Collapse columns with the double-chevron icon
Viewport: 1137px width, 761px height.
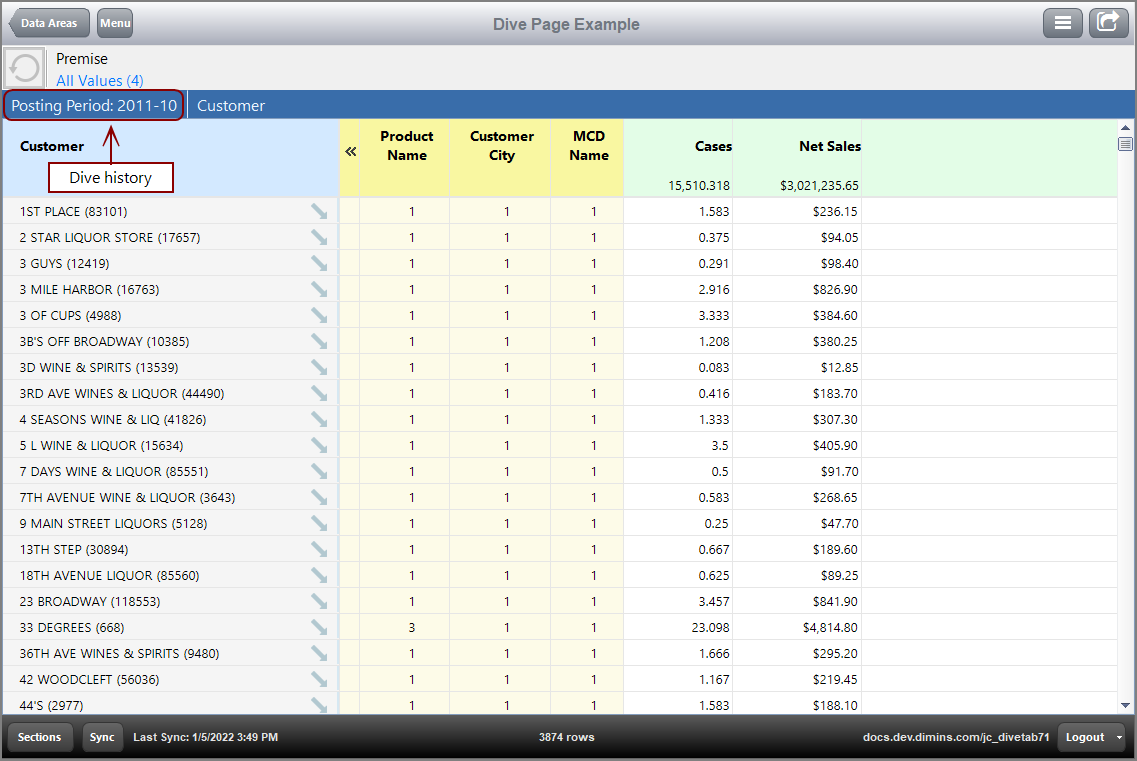point(351,151)
